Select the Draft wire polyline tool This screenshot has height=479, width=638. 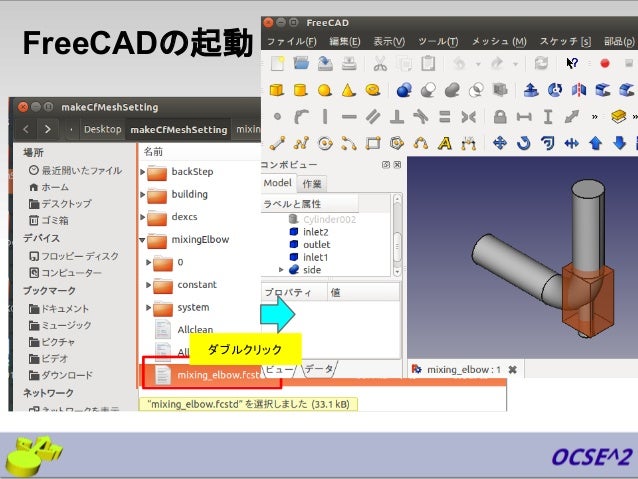coord(301,143)
